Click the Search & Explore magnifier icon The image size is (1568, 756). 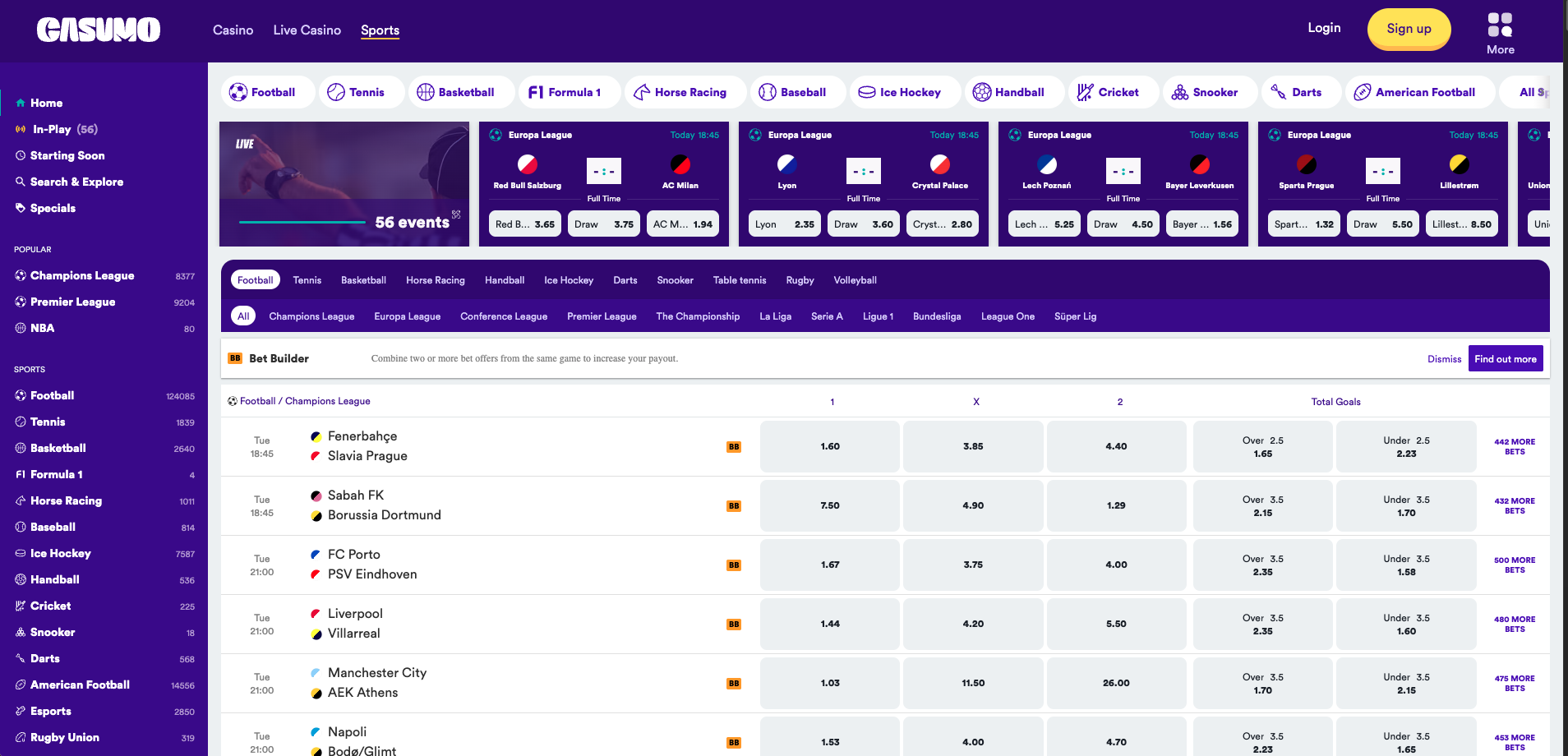pyautogui.click(x=20, y=182)
